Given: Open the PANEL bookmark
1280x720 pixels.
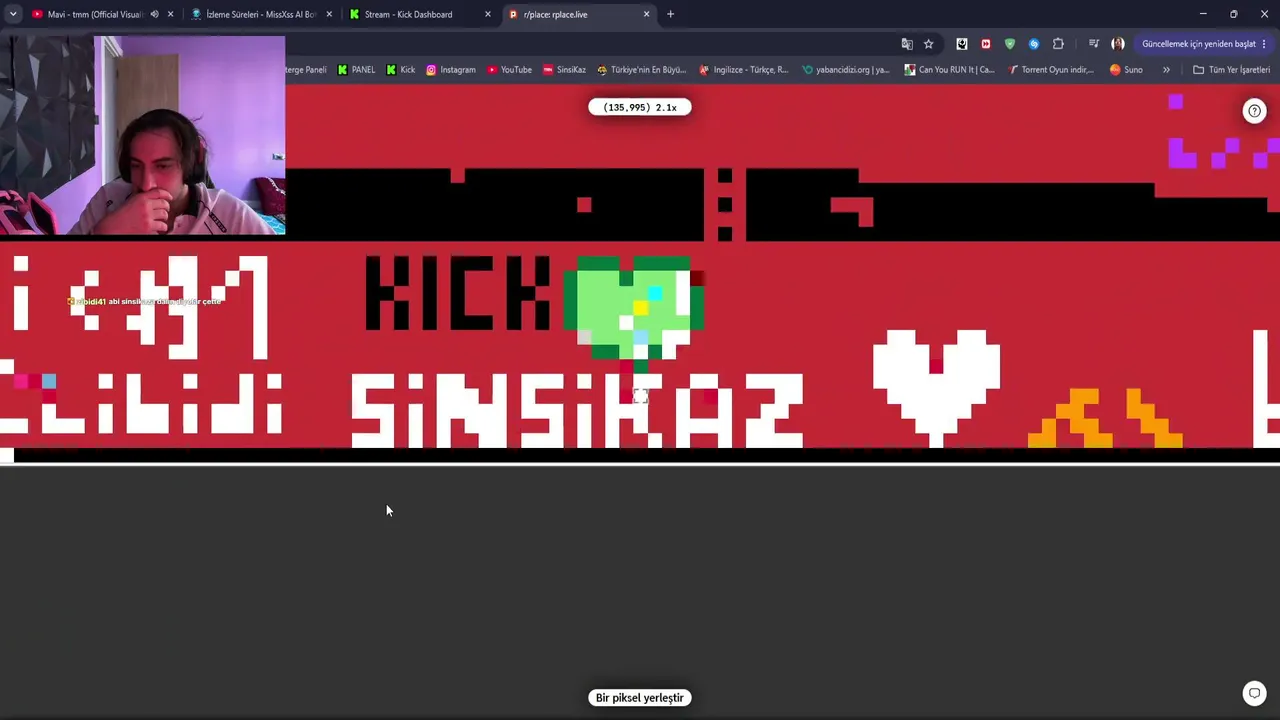Looking at the screenshot, I should (x=357, y=70).
